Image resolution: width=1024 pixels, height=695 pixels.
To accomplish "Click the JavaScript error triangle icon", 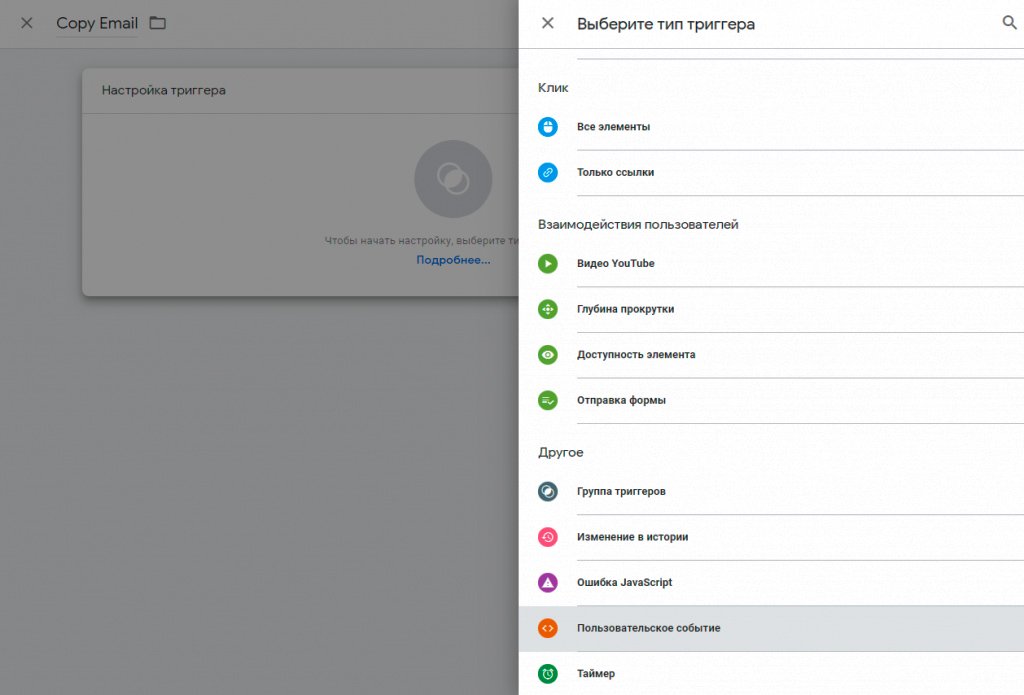I will [547, 582].
